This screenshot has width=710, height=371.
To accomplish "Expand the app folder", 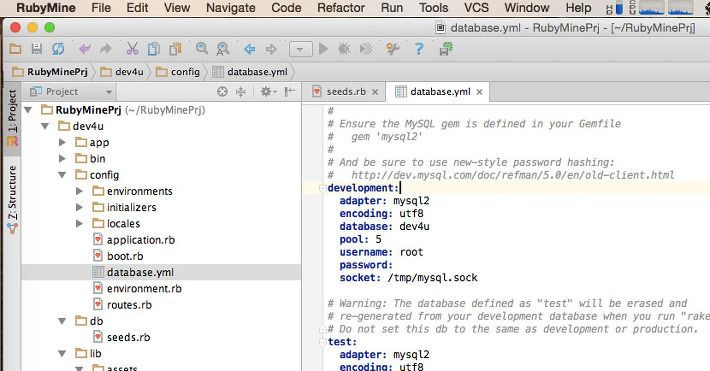I will 62,143.
